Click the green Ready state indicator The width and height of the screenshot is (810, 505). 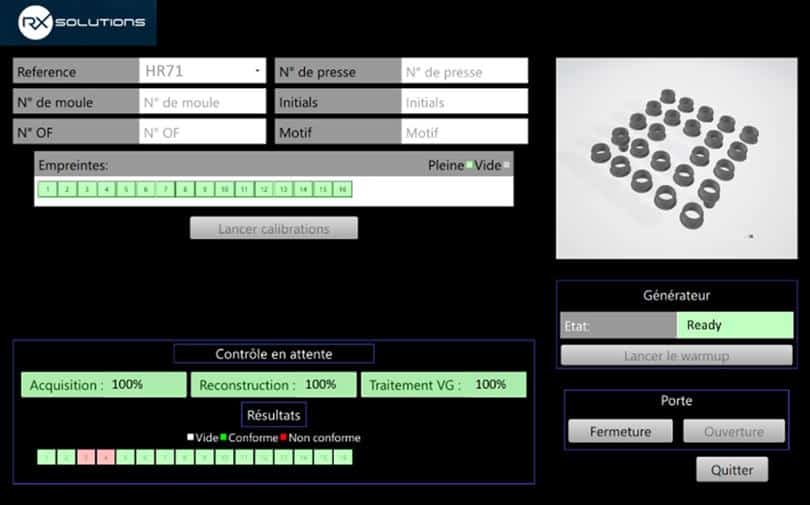tap(735, 325)
